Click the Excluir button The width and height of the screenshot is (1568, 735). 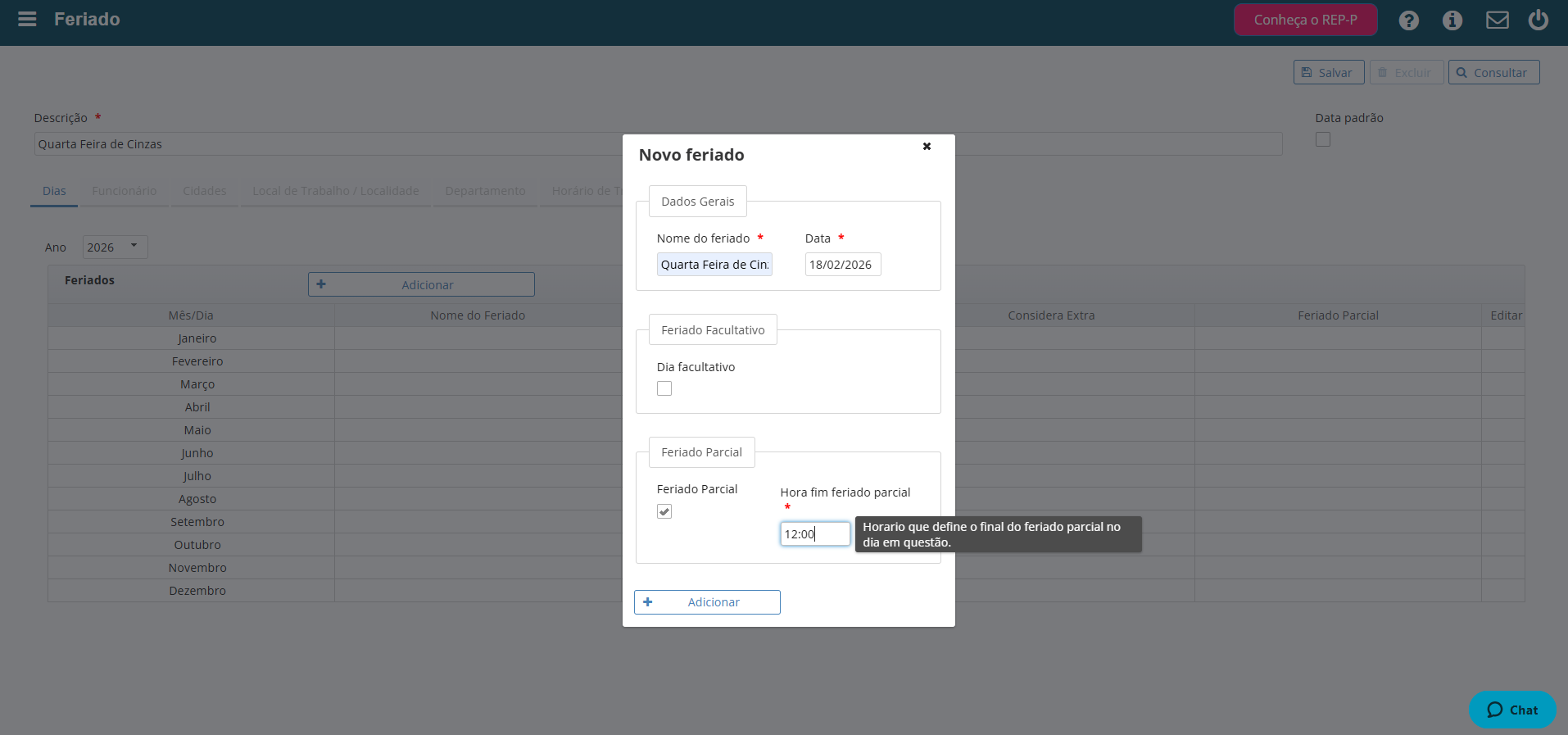click(x=1406, y=72)
